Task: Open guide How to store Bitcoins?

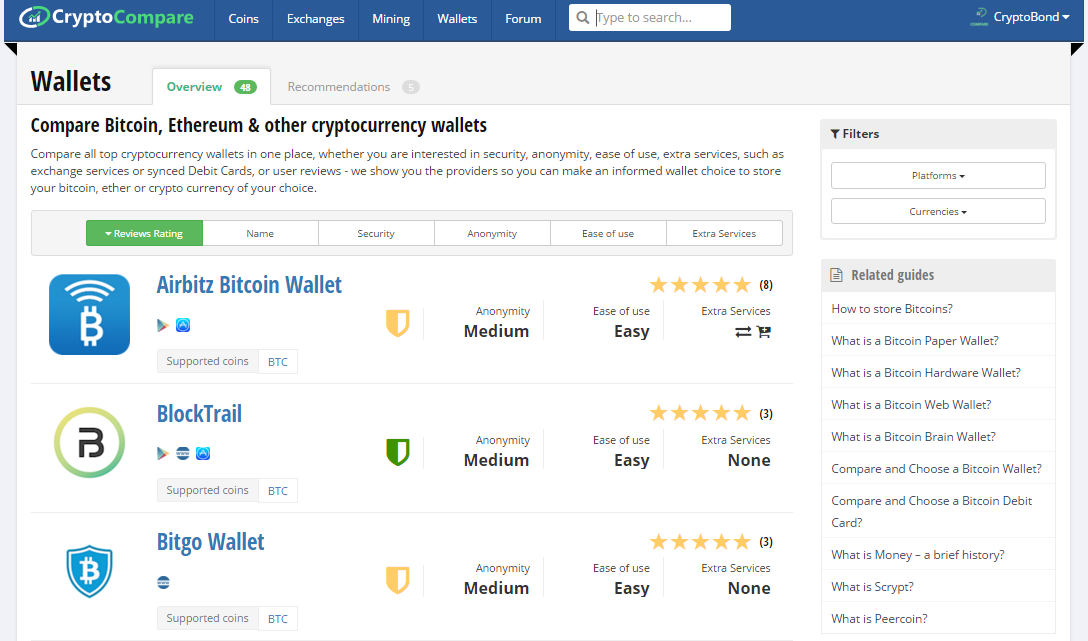Action: tap(892, 309)
